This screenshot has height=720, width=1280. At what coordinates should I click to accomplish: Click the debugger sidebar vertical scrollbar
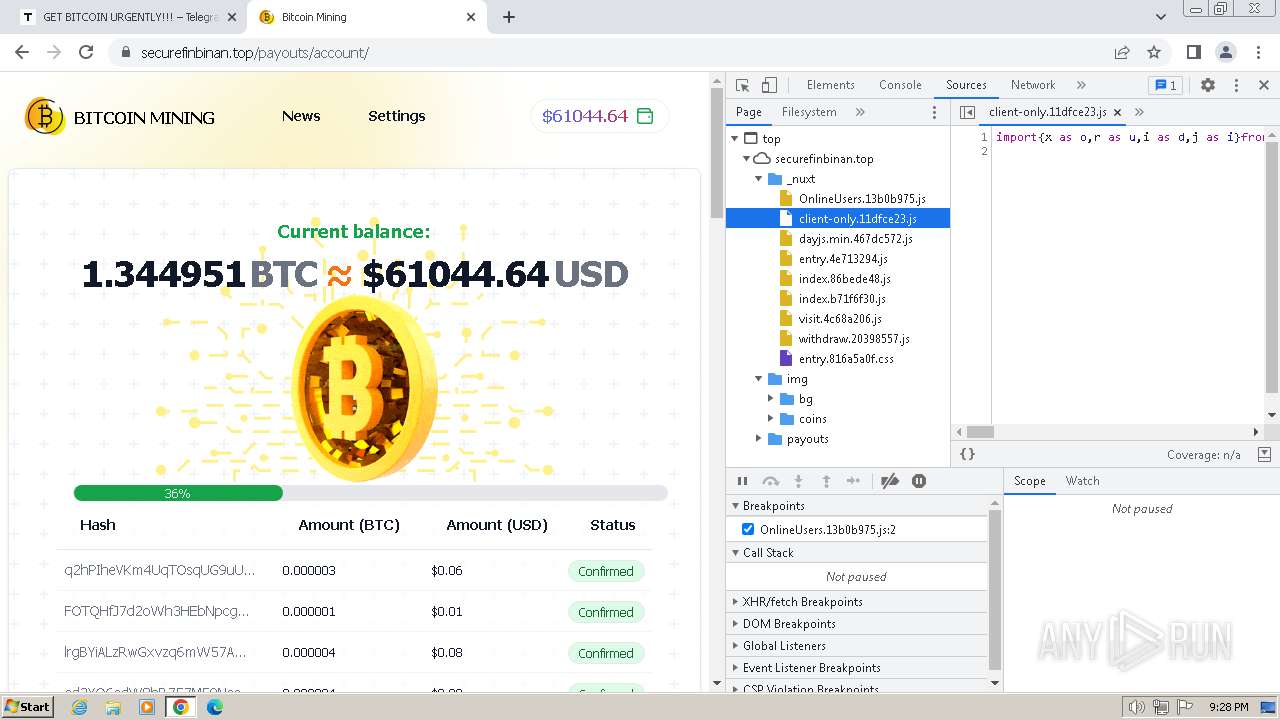click(x=994, y=590)
